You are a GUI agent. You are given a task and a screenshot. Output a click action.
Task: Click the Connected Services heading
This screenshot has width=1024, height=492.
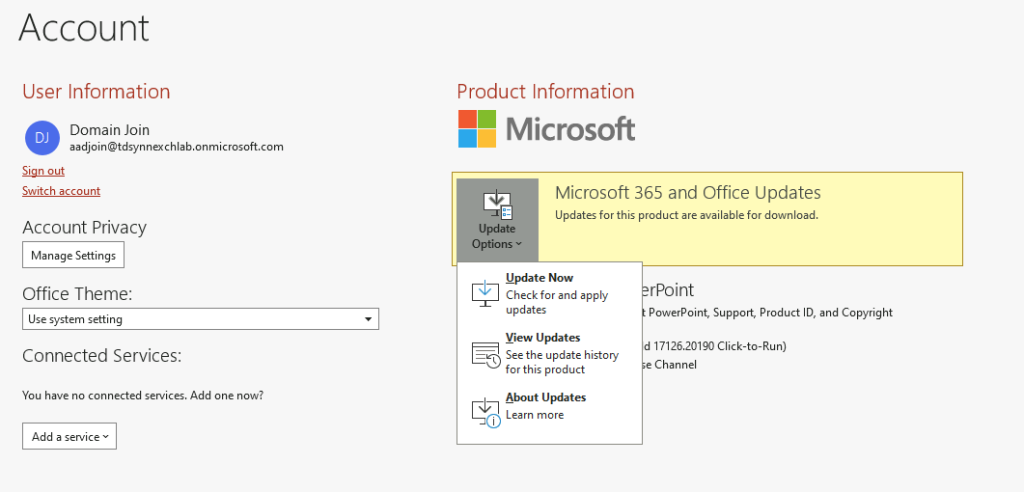(101, 356)
